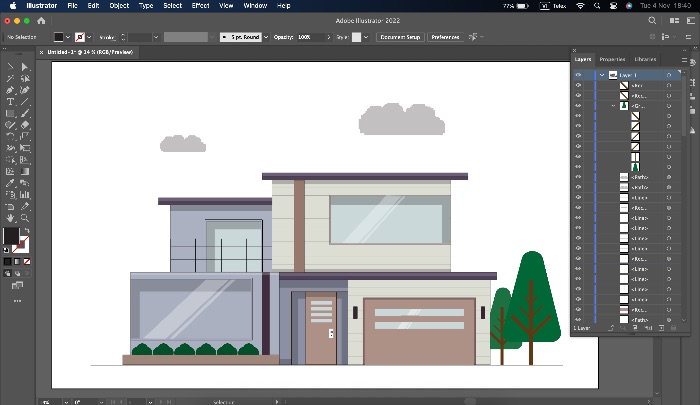This screenshot has height=405, width=700.
Task: Open the Arrange Documents icon
Action: (675, 21)
